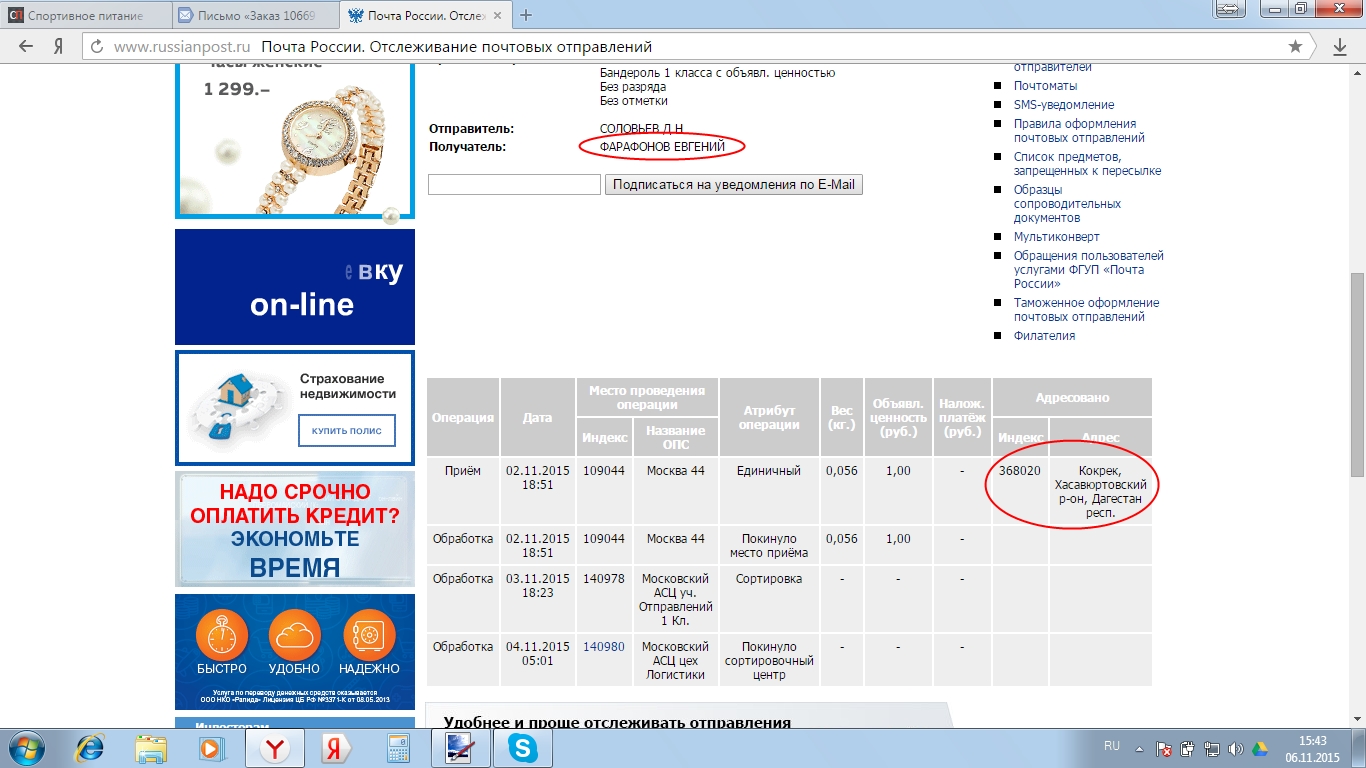Show hidden tray icons with the arrow
This screenshot has width=1366, height=768.
click(x=1141, y=748)
